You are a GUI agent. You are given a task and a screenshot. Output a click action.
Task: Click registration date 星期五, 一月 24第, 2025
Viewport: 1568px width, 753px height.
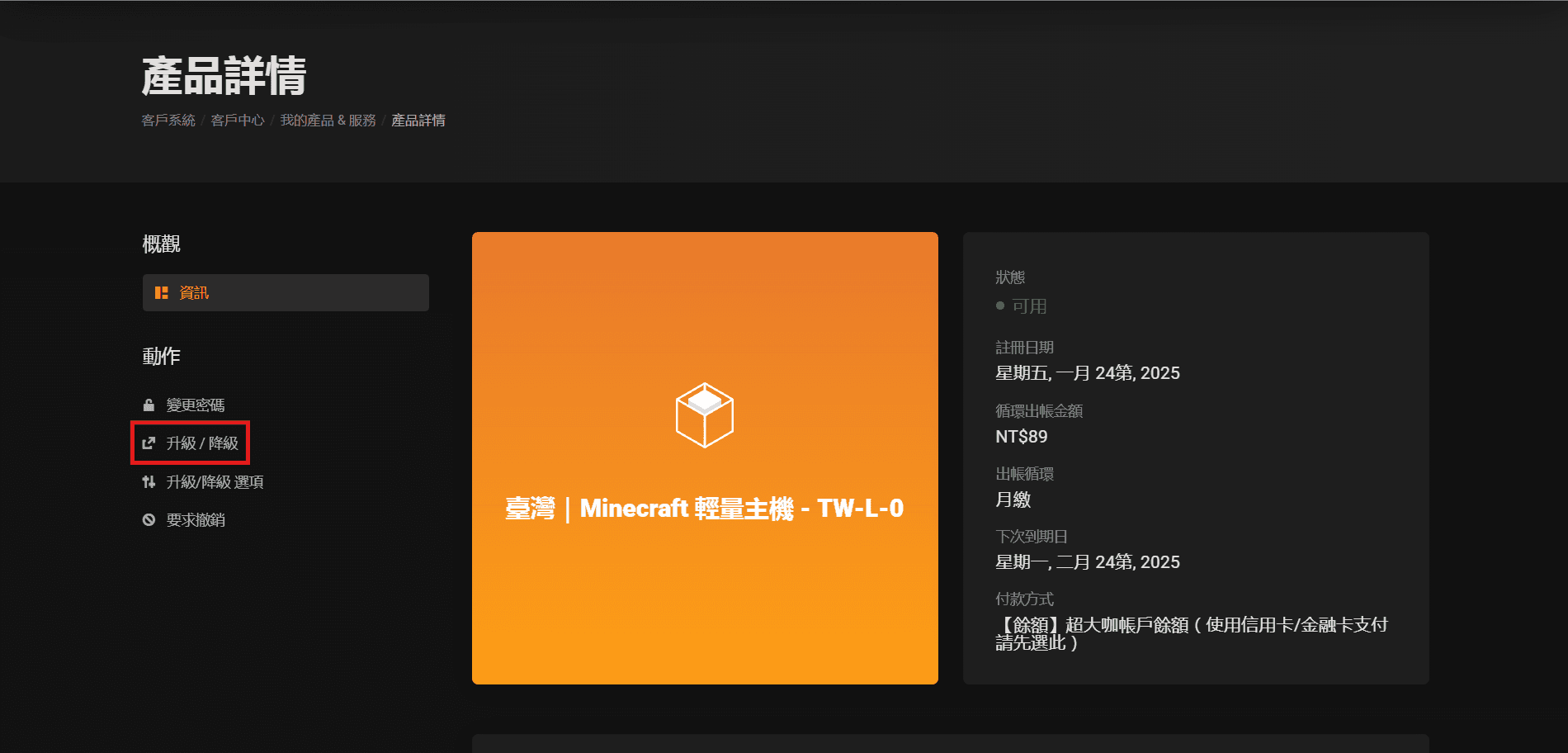point(1088,373)
